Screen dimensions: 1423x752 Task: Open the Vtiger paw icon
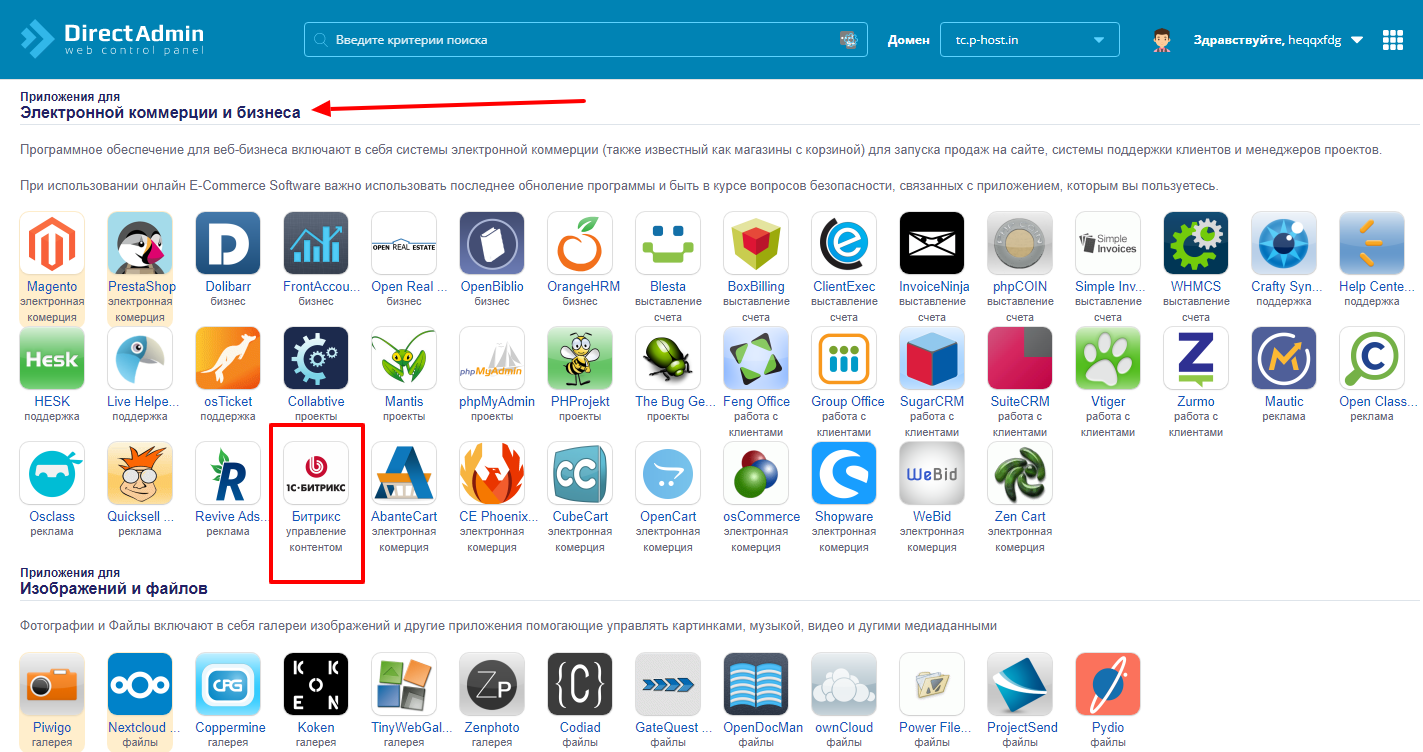1108,358
